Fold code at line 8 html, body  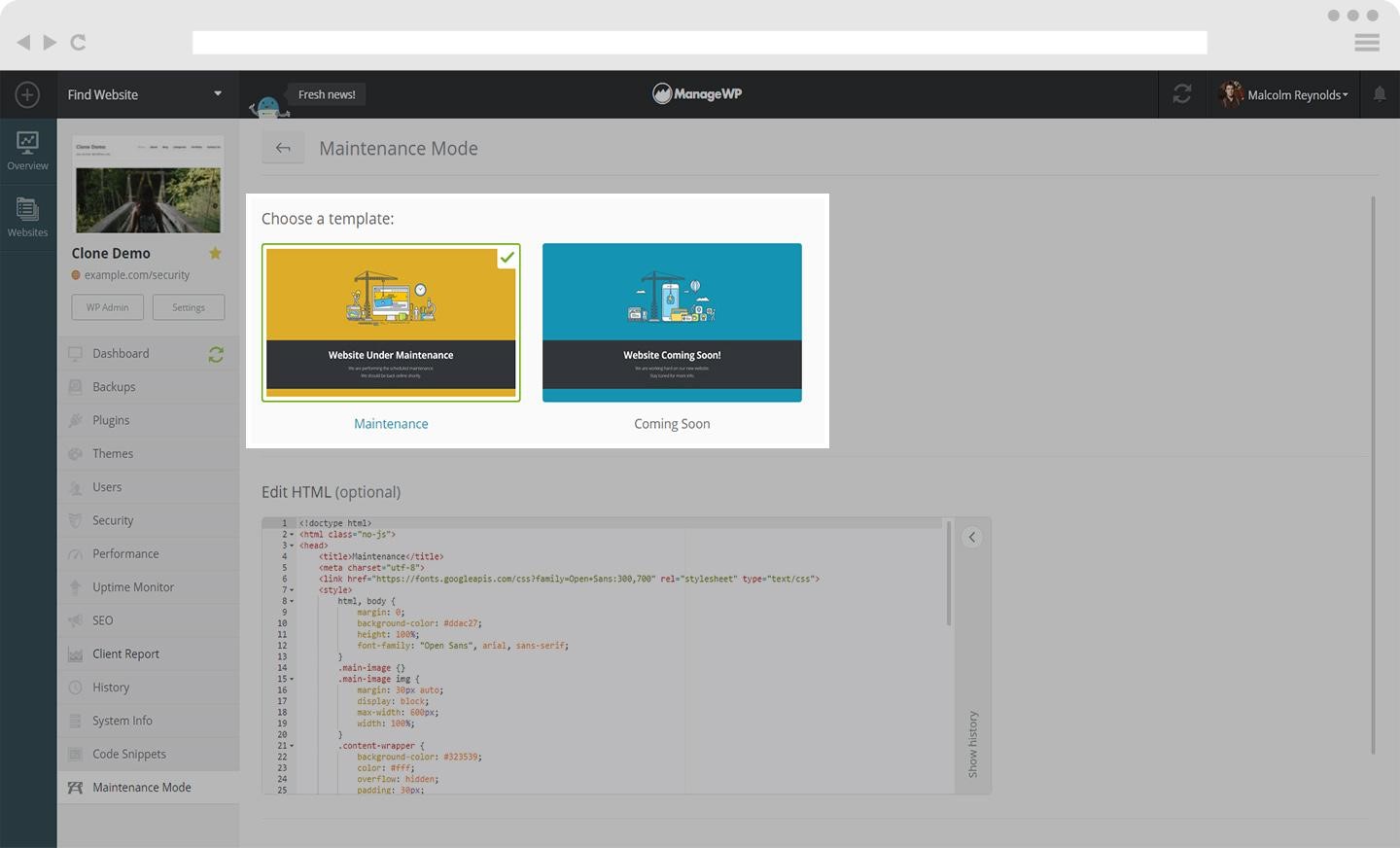pos(292,601)
